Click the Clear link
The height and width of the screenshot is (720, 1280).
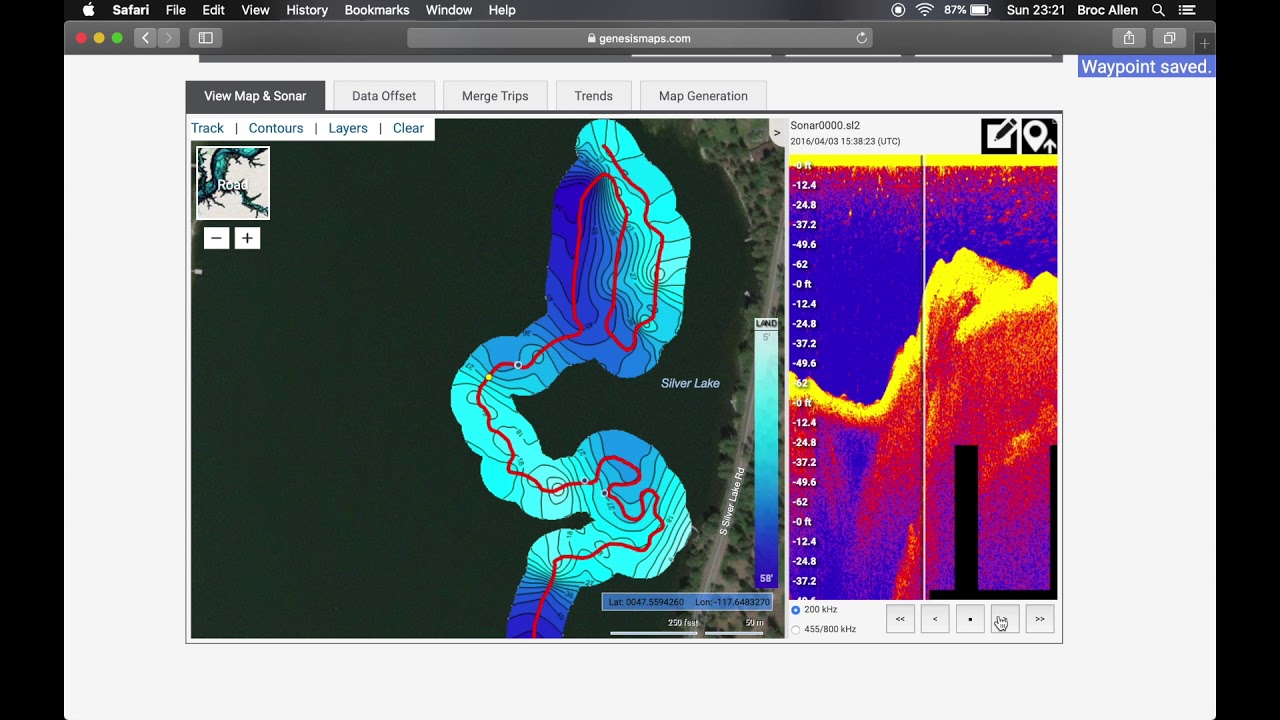[x=408, y=128]
